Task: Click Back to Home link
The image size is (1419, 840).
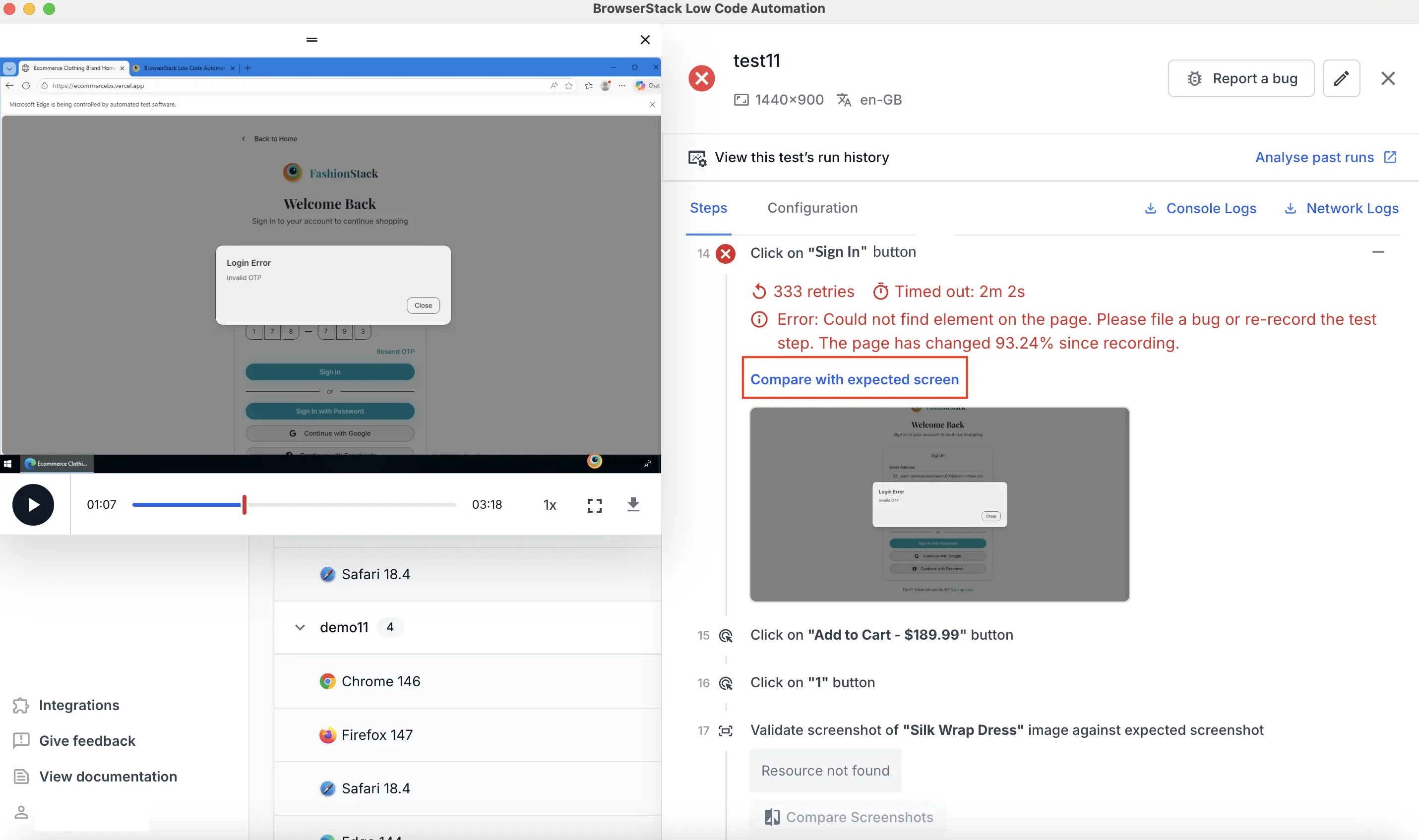Action: click(269, 139)
